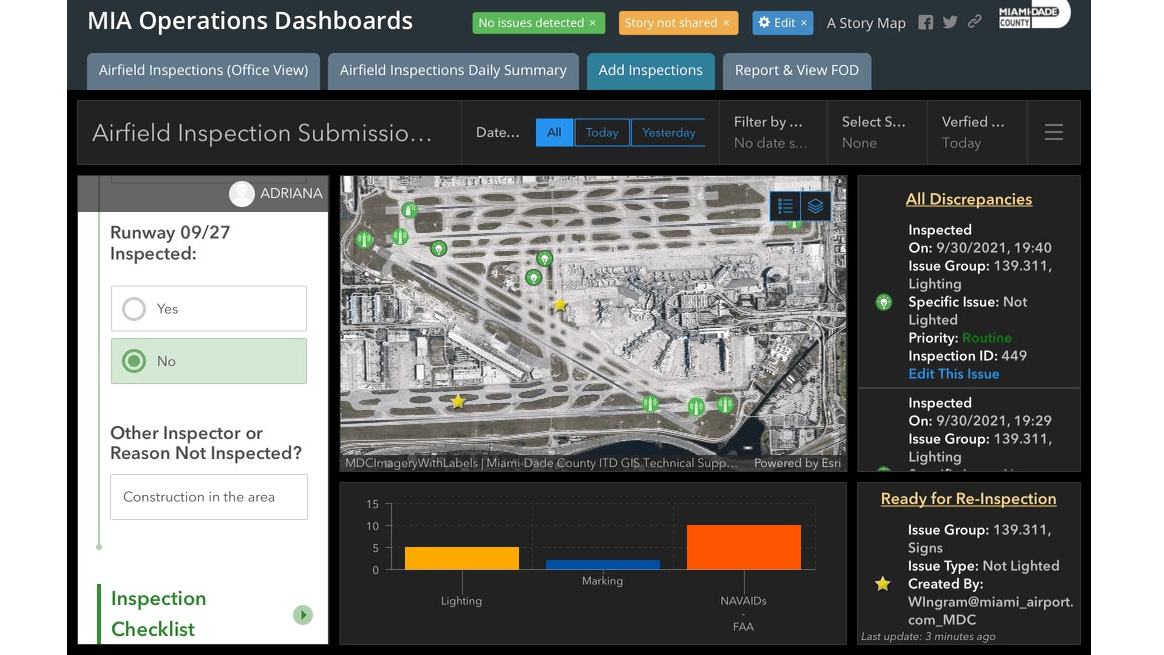Close the Edit badge with its x
The width and height of the screenshot is (1164, 655).
(x=803, y=23)
